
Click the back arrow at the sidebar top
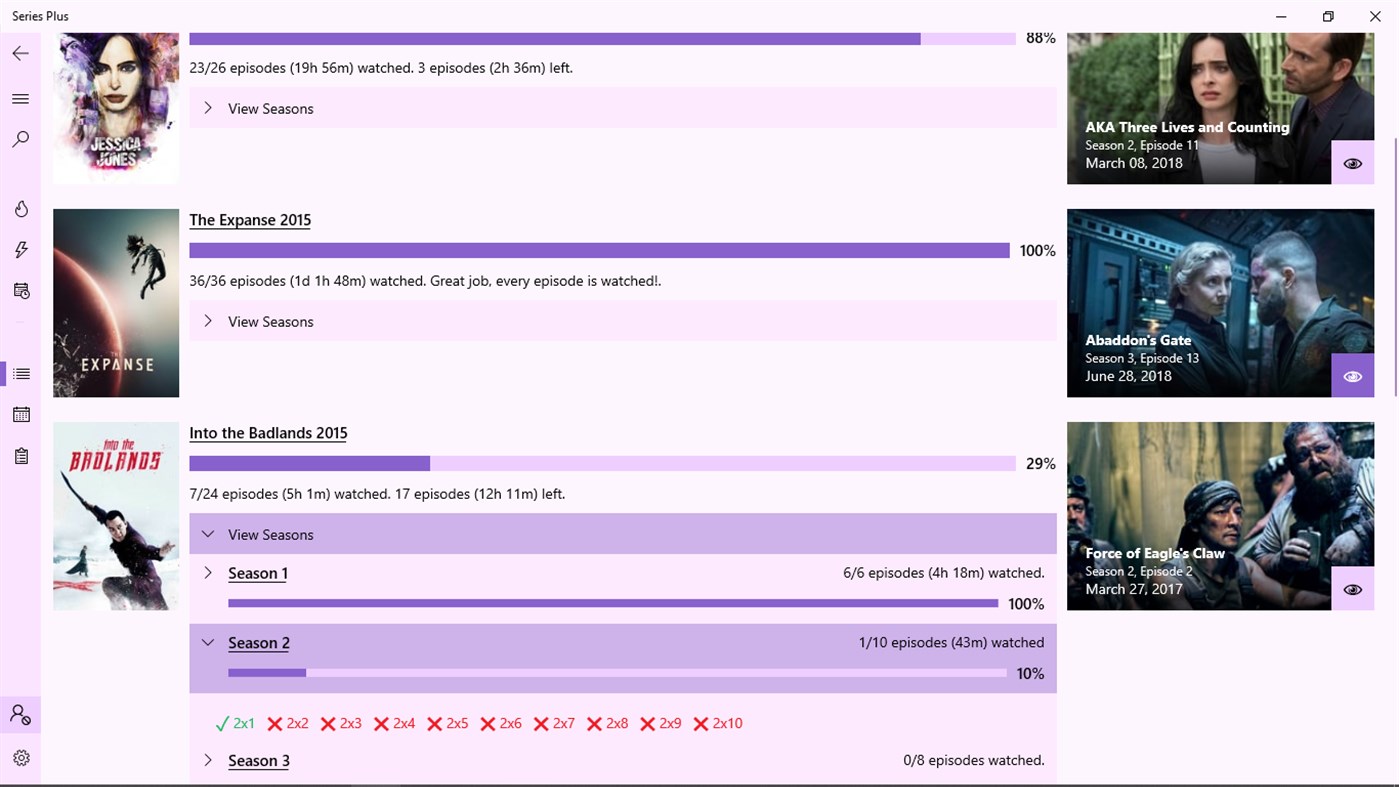(x=20, y=53)
